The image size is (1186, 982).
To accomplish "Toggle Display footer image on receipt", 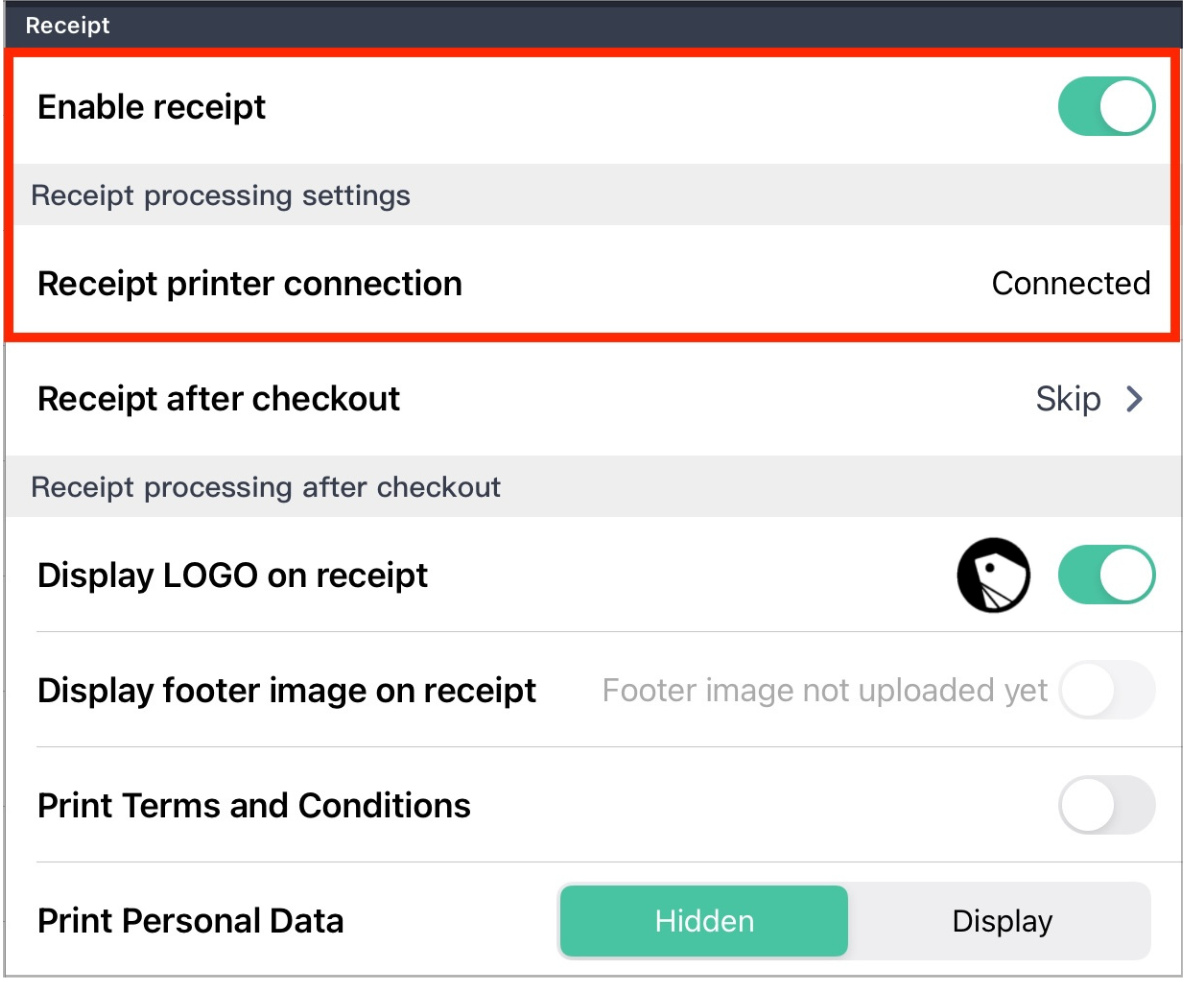I will (1106, 690).
